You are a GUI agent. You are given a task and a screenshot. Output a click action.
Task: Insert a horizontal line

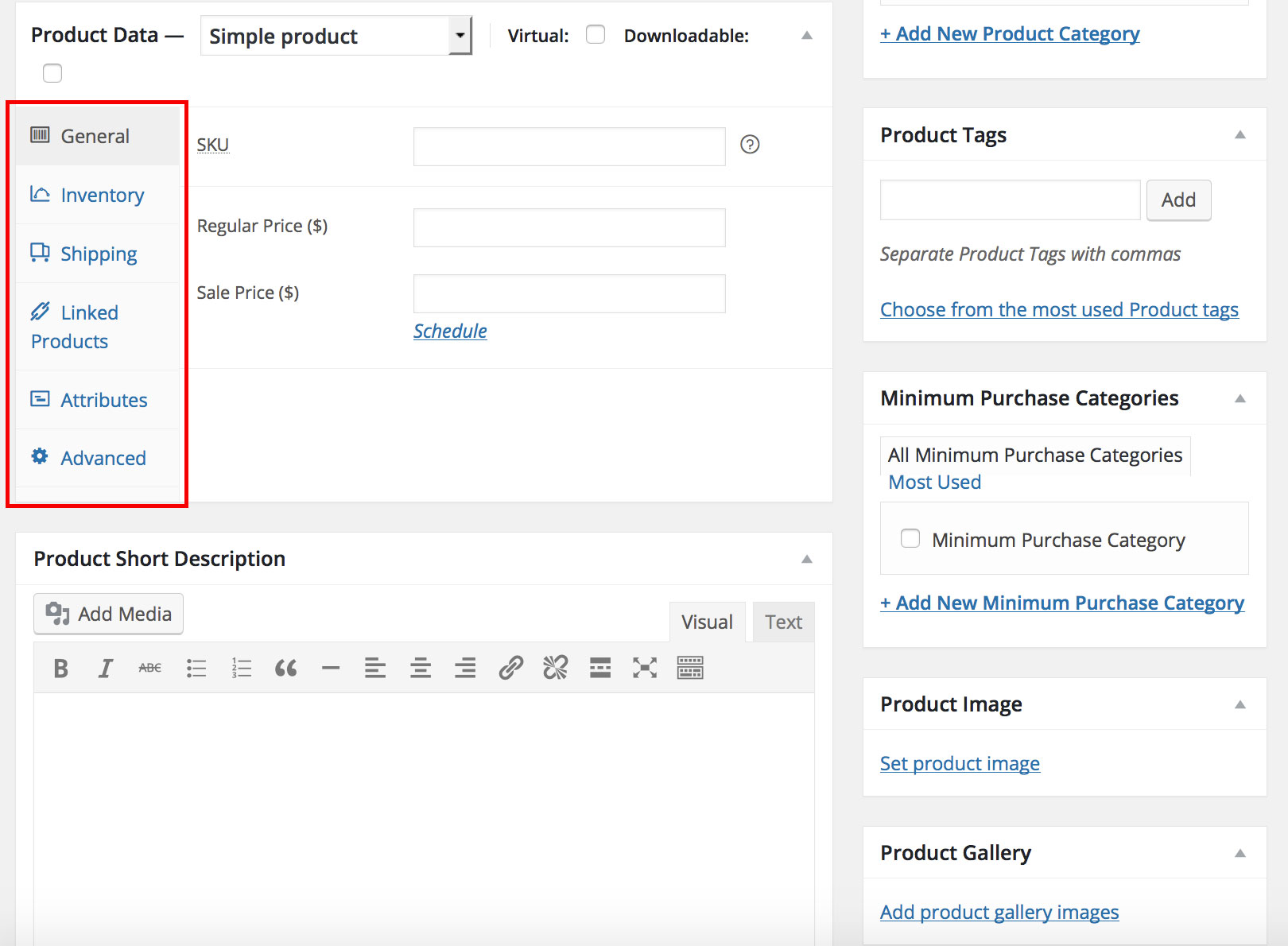pyautogui.click(x=331, y=669)
